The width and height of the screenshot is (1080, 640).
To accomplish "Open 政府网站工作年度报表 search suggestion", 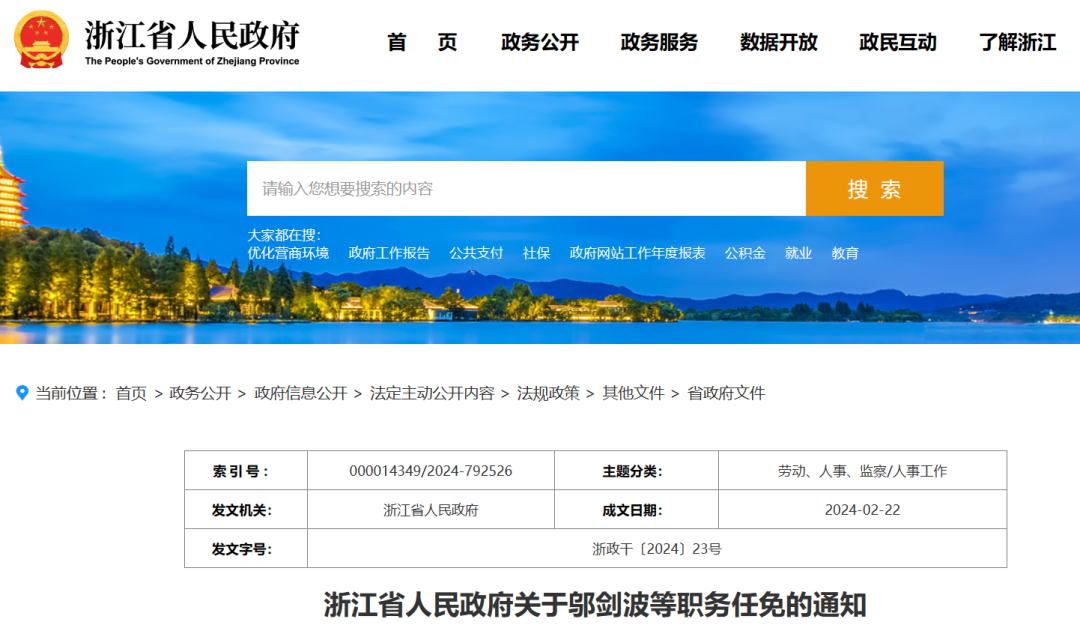I will 637,254.
